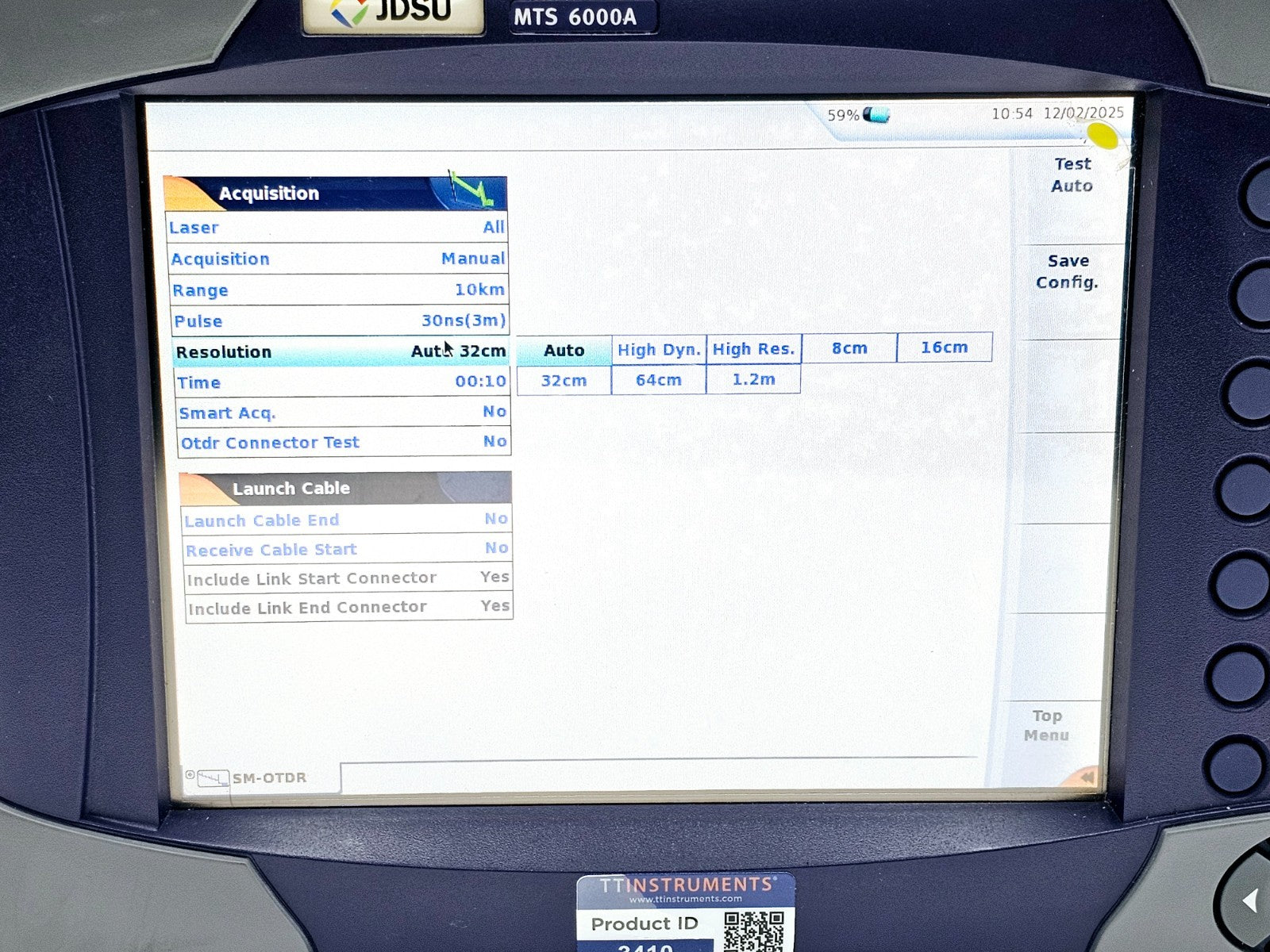Select the acquisition Time row
1270x952 pixels.
pyautogui.click(x=341, y=382)
